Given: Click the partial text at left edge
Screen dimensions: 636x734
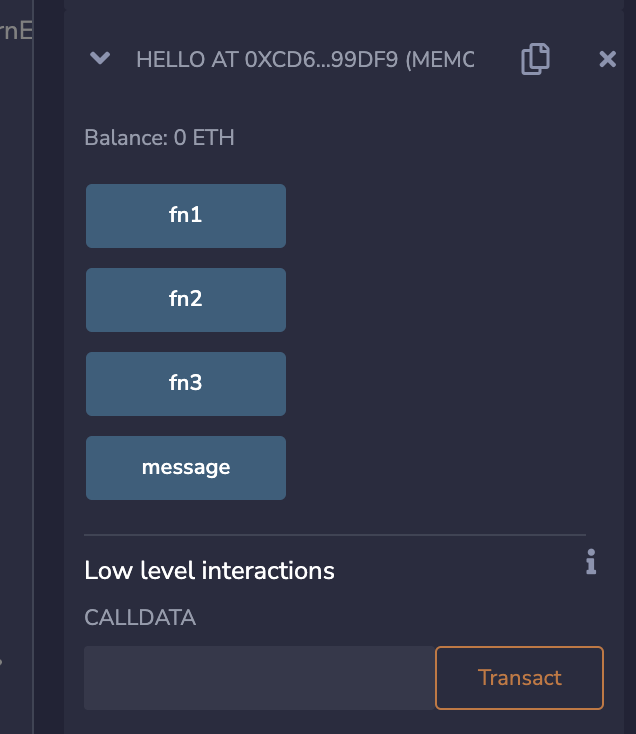Looking at the screenshot, I should click(16, 31).
